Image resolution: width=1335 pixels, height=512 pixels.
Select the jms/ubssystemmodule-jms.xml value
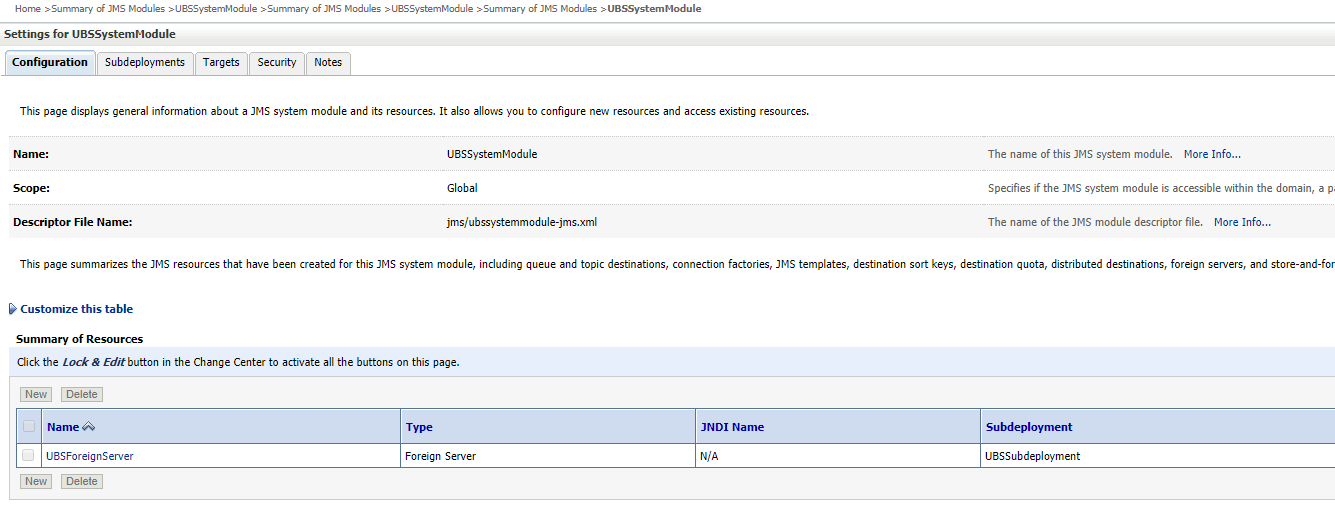pyautogui.click(x=522, y=222)
